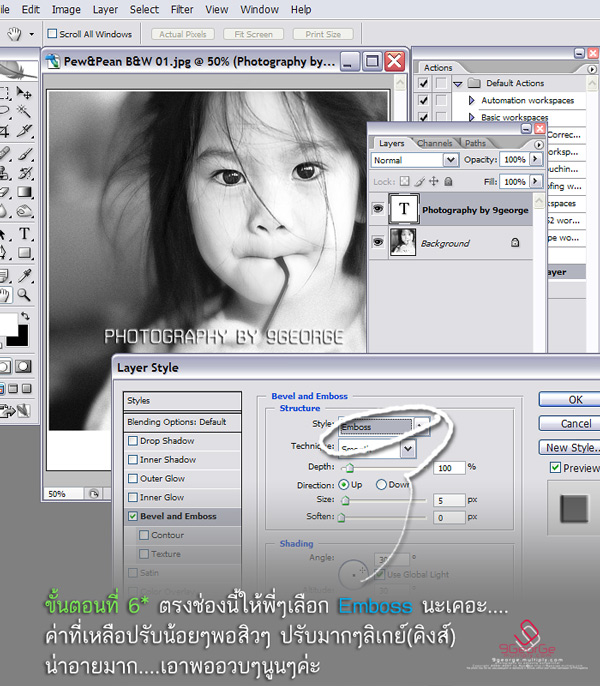Viewport: 600px width, 686px height.
Task: Select the Move tool
Action: coord(24,93)
